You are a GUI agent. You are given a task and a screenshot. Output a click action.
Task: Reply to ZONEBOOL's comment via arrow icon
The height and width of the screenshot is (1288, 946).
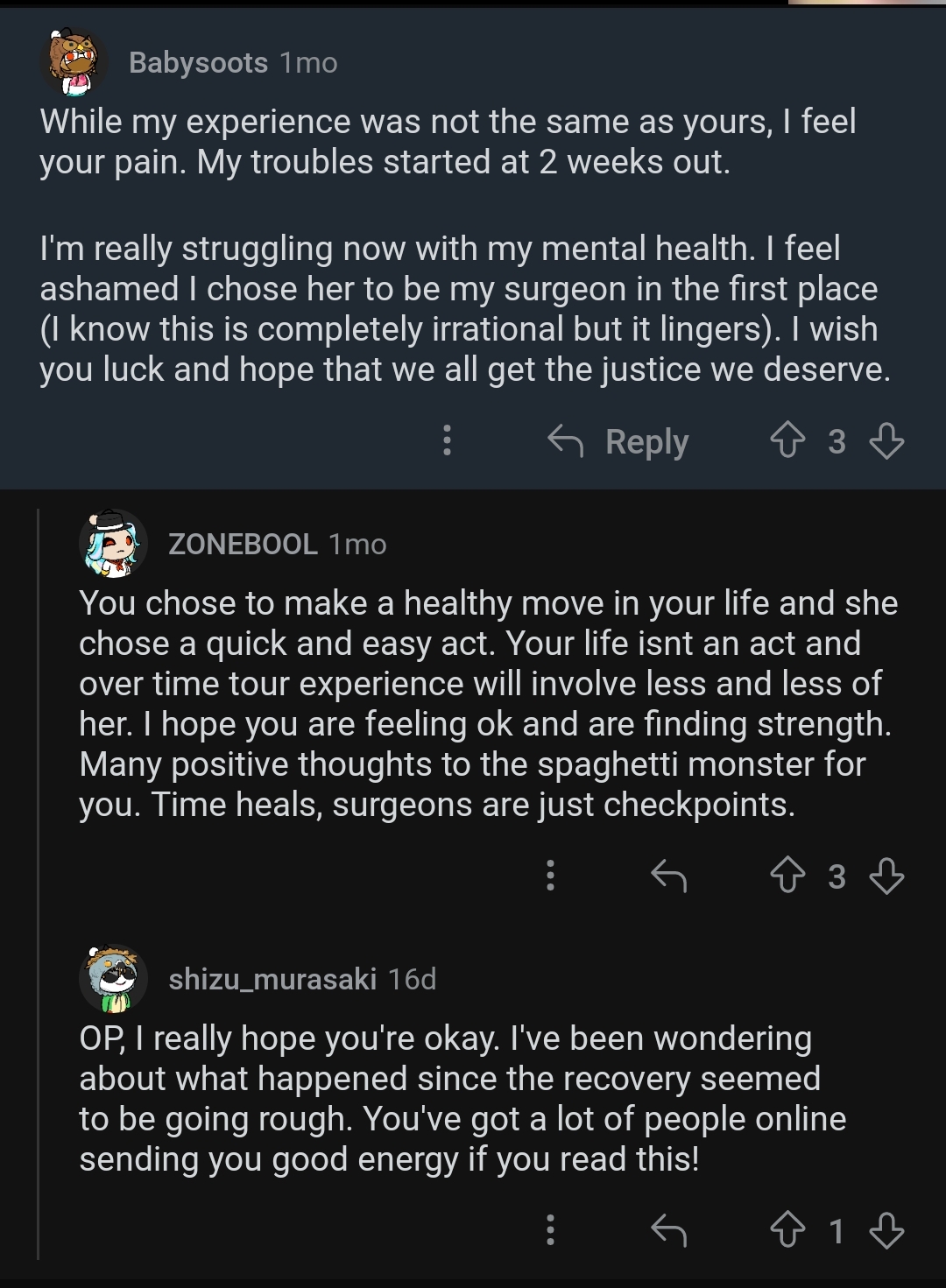pyautogui.click(x=668, y=876)
